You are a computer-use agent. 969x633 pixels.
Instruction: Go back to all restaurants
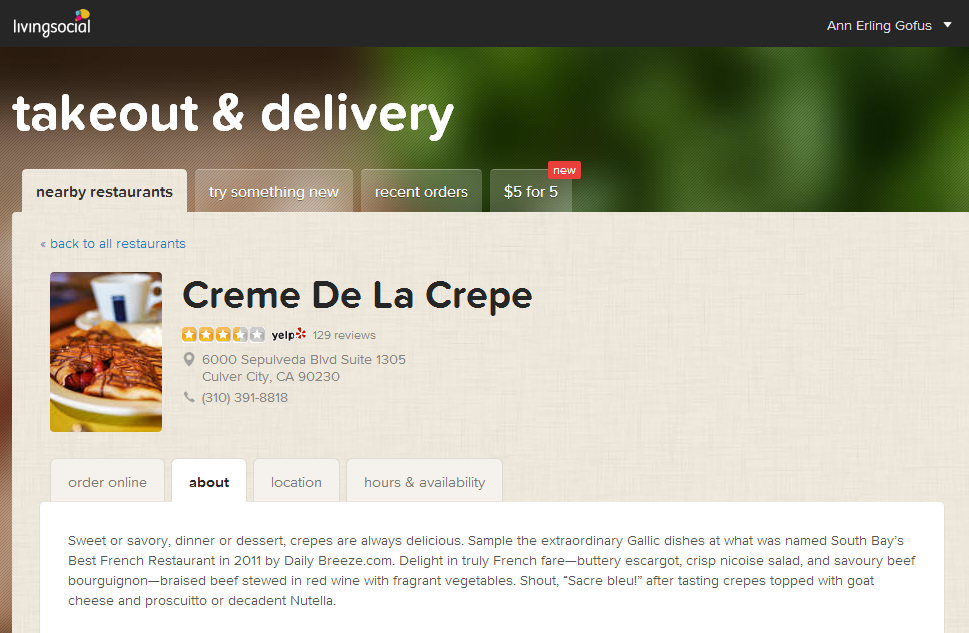coord(113,244)
